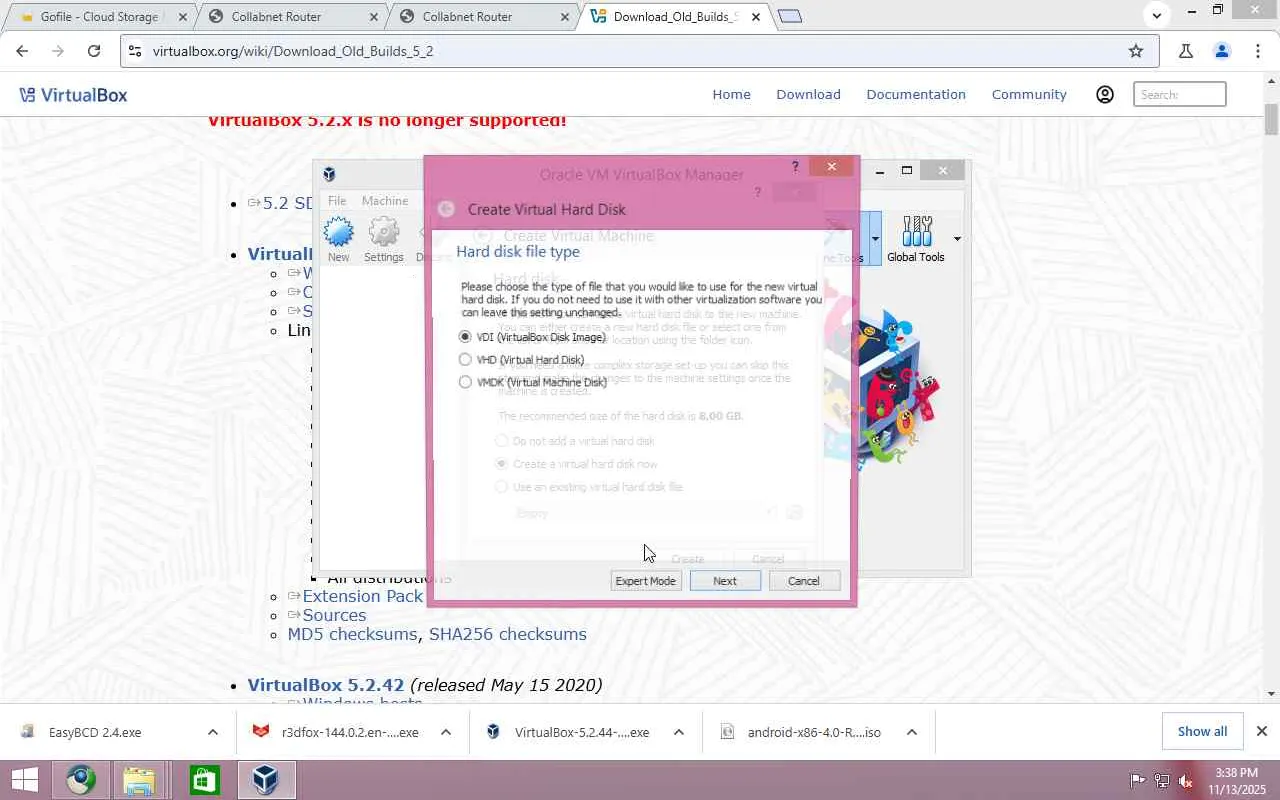Expand options for EasyBCD 2.4.exe download

pos(212,732)
